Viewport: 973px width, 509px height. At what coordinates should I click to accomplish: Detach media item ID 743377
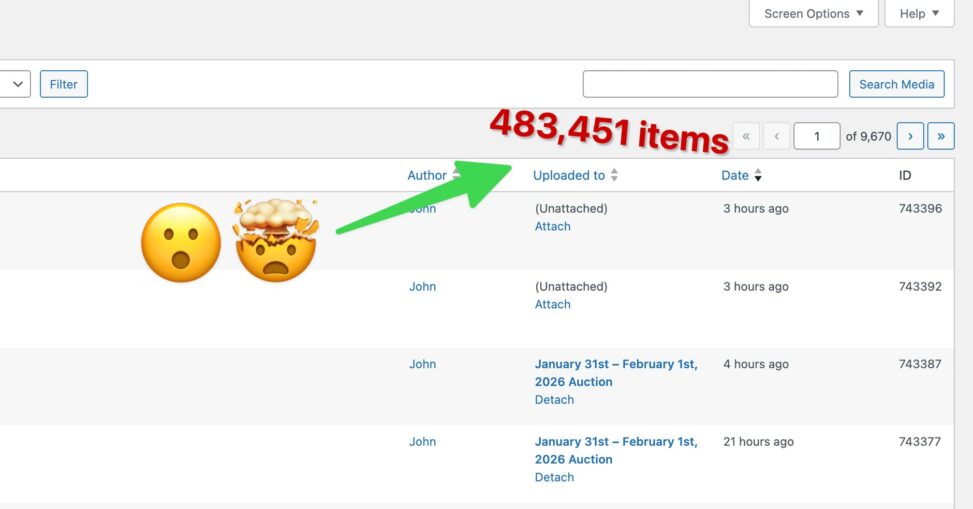click(554, 477)
